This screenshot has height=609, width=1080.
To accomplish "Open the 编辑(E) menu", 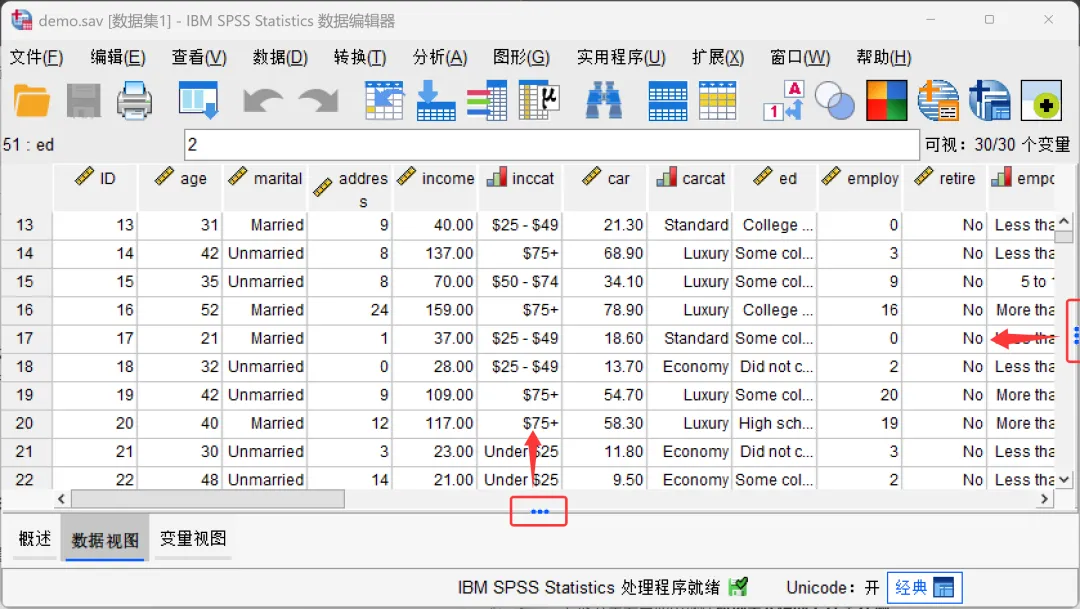I will [x=118, y=57].
